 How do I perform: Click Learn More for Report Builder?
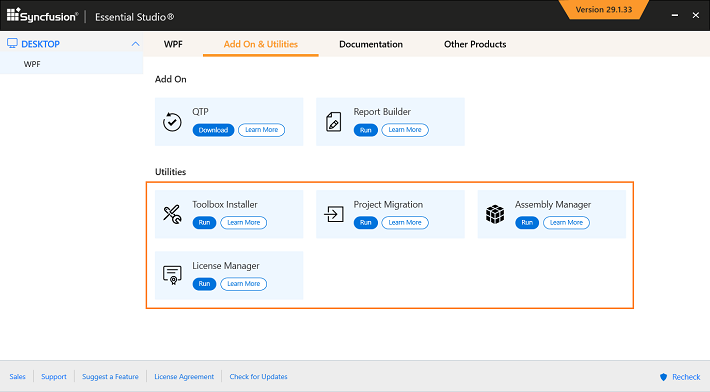tap(405, 130)
